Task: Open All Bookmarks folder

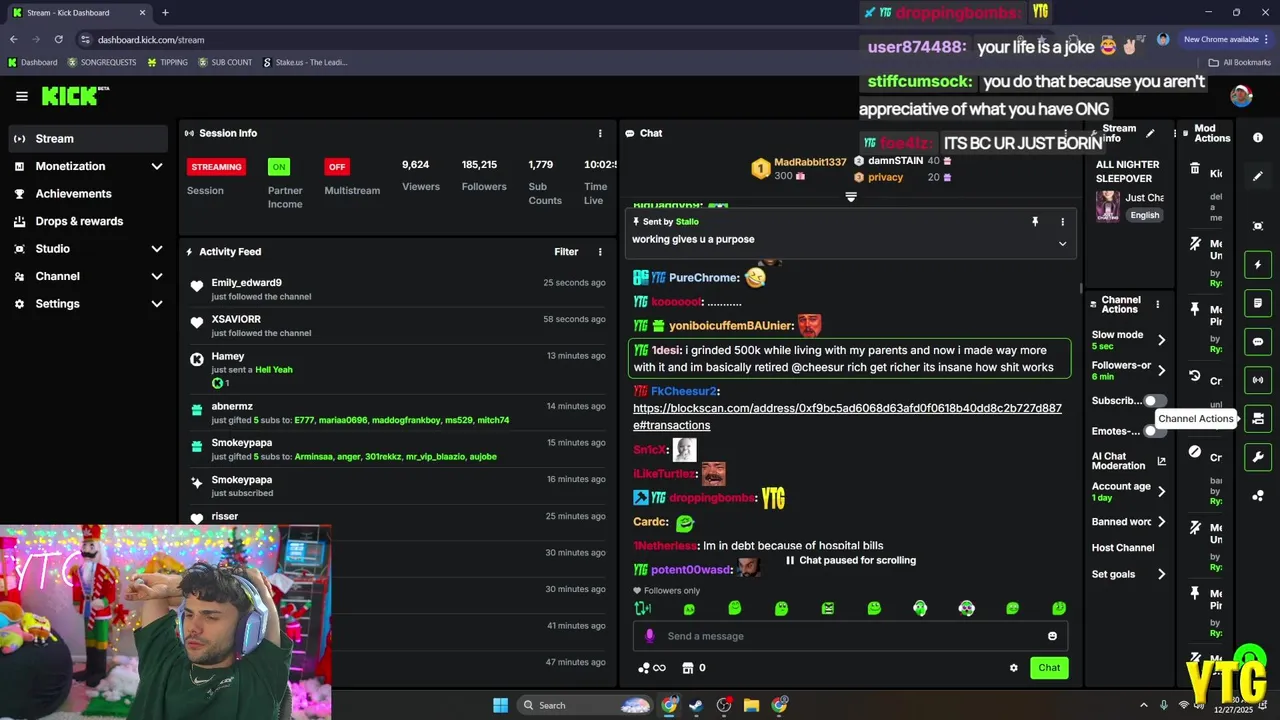Action: click(1240, 62)
